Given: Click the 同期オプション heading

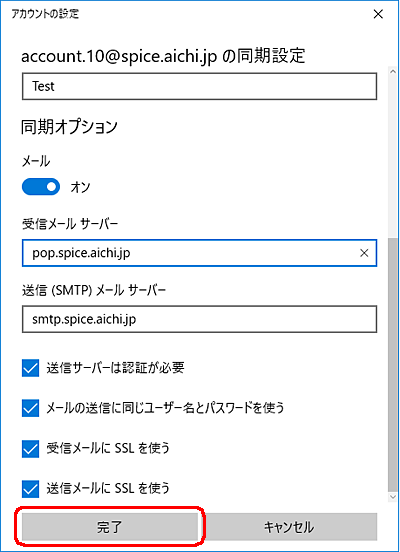Looking at the screenshot, I should (69, 127).
